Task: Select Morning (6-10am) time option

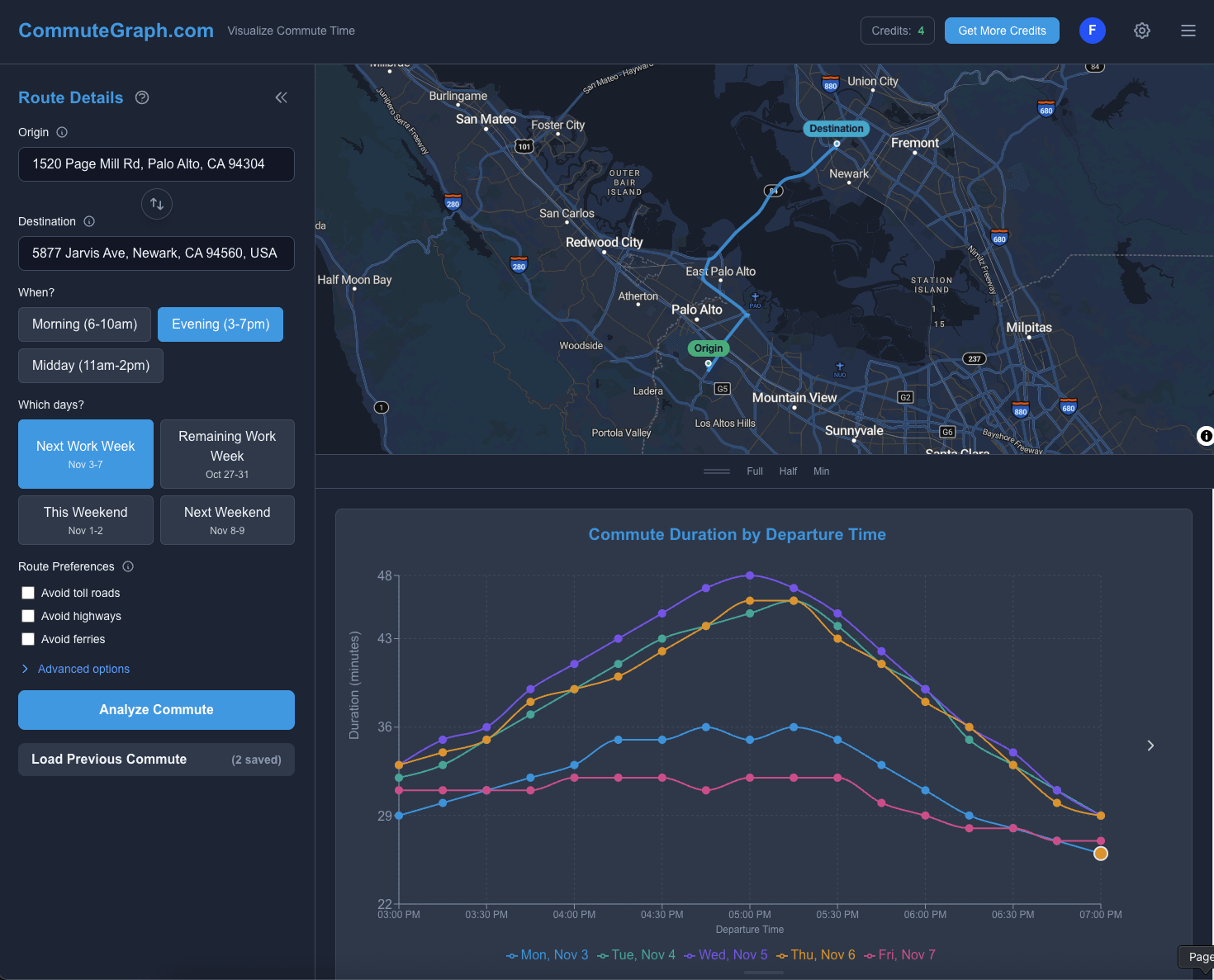Action: click(x=84, y=324)
